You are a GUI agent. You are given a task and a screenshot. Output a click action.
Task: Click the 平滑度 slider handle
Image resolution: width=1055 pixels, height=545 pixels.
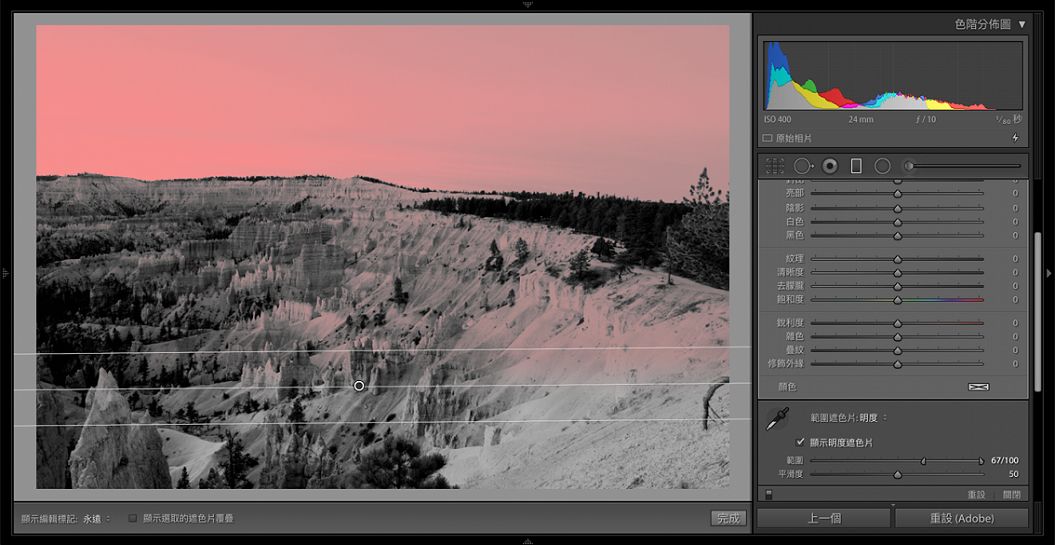897,475
